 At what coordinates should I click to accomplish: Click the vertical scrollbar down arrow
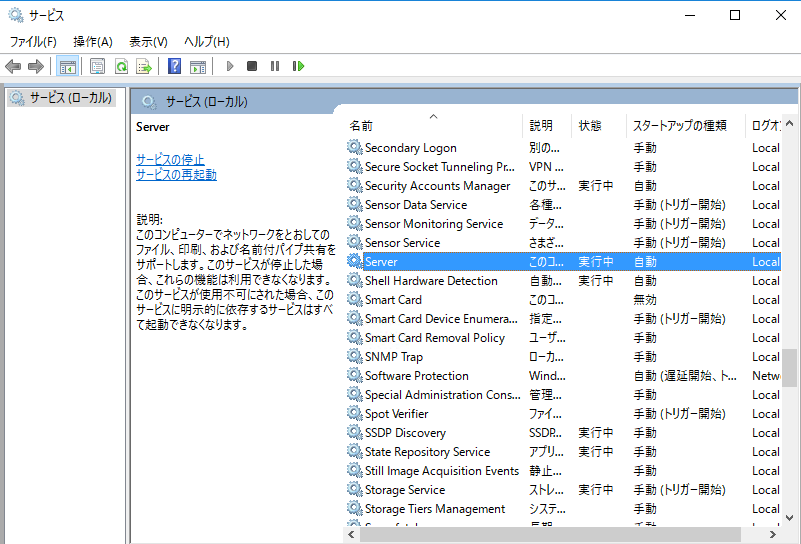click(x=789, y=518)
